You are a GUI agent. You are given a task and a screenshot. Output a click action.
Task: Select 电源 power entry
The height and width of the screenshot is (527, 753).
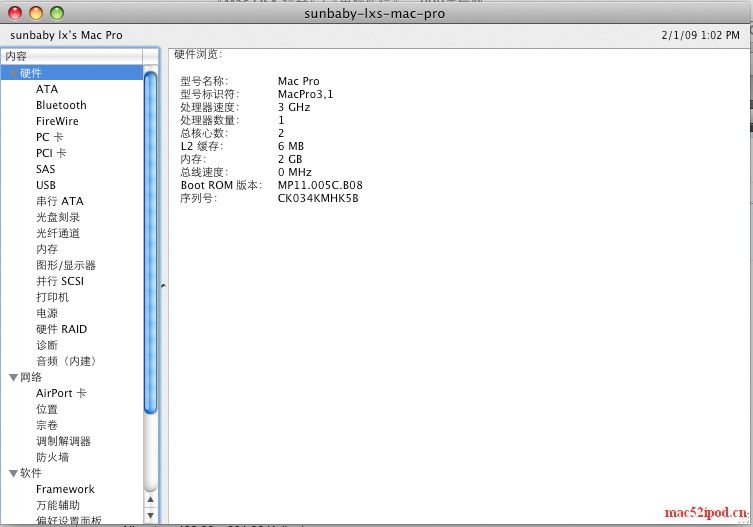click(x=47, y=313)
